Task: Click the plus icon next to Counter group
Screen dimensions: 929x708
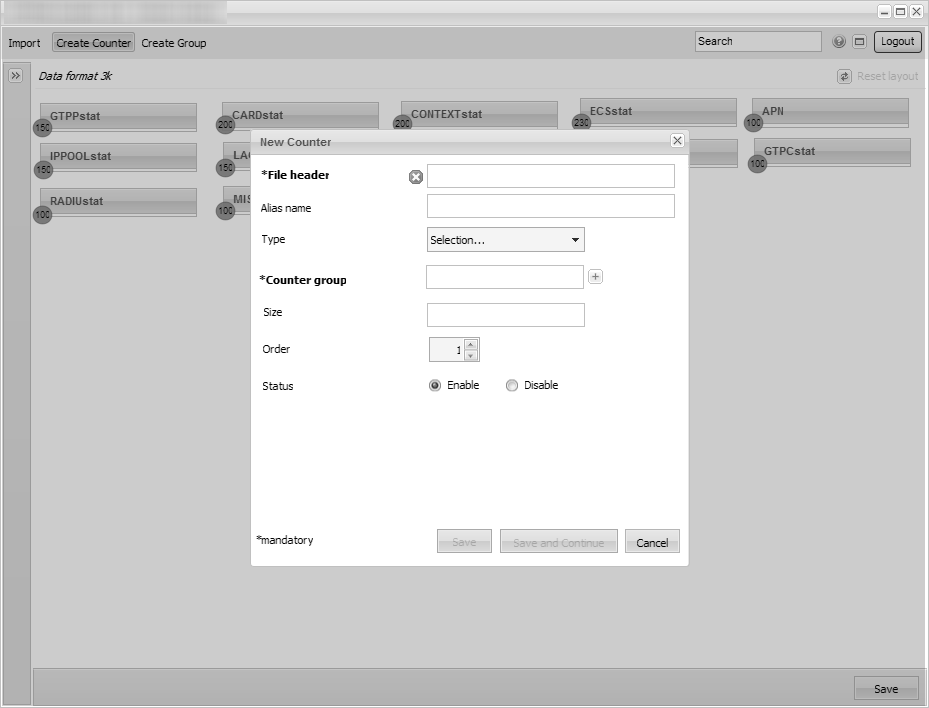Action: pos(595,277)
